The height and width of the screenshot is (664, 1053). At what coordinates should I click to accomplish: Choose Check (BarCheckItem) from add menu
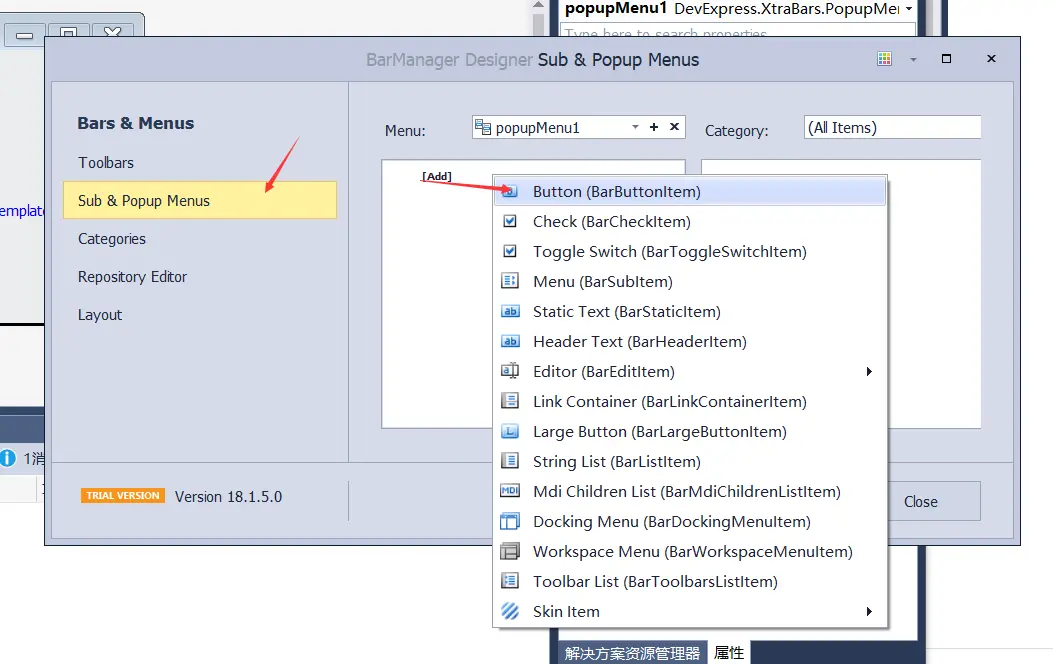click(690, 222)
